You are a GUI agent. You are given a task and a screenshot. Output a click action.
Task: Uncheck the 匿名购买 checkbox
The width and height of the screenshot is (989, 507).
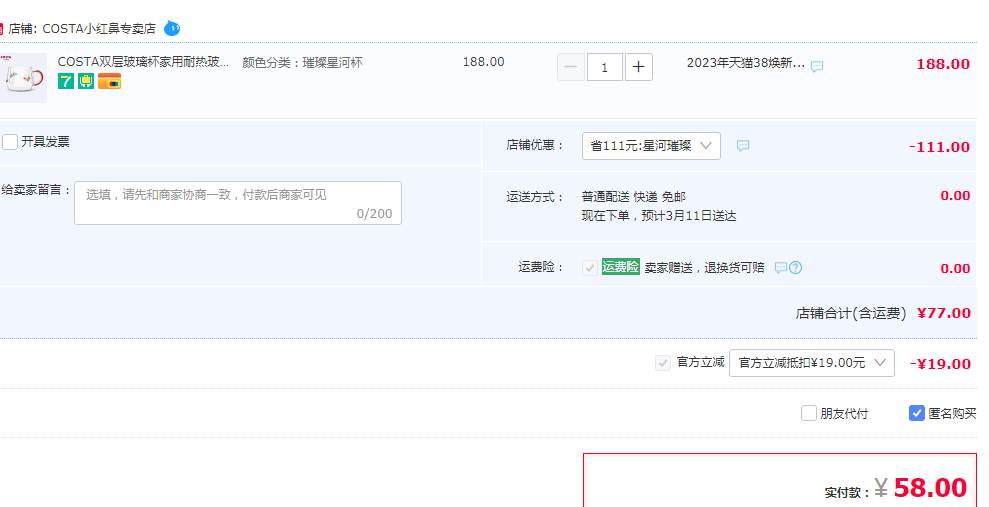coord(916,413)
